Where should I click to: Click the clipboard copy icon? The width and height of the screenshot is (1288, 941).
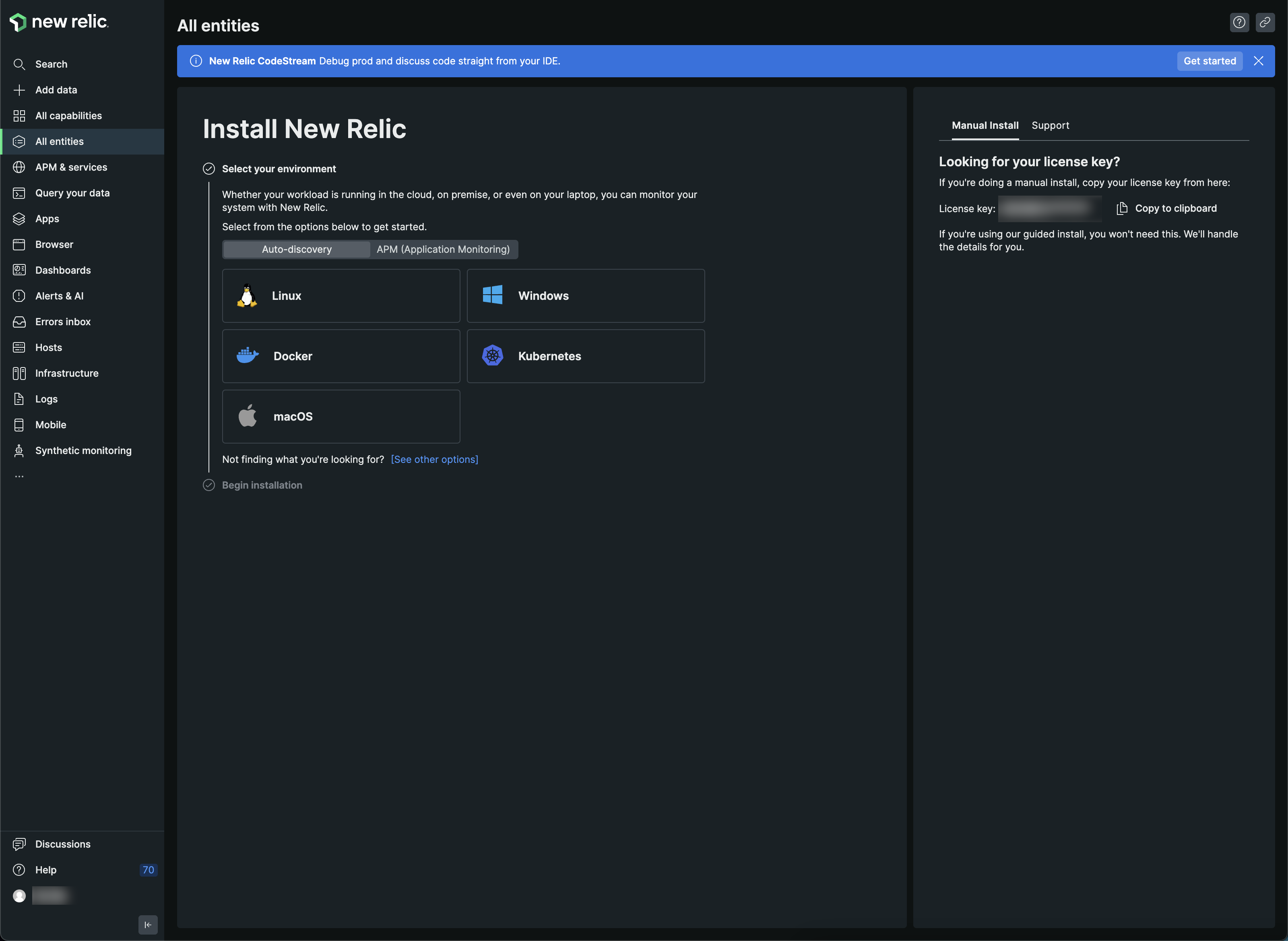pos(1122,208)
